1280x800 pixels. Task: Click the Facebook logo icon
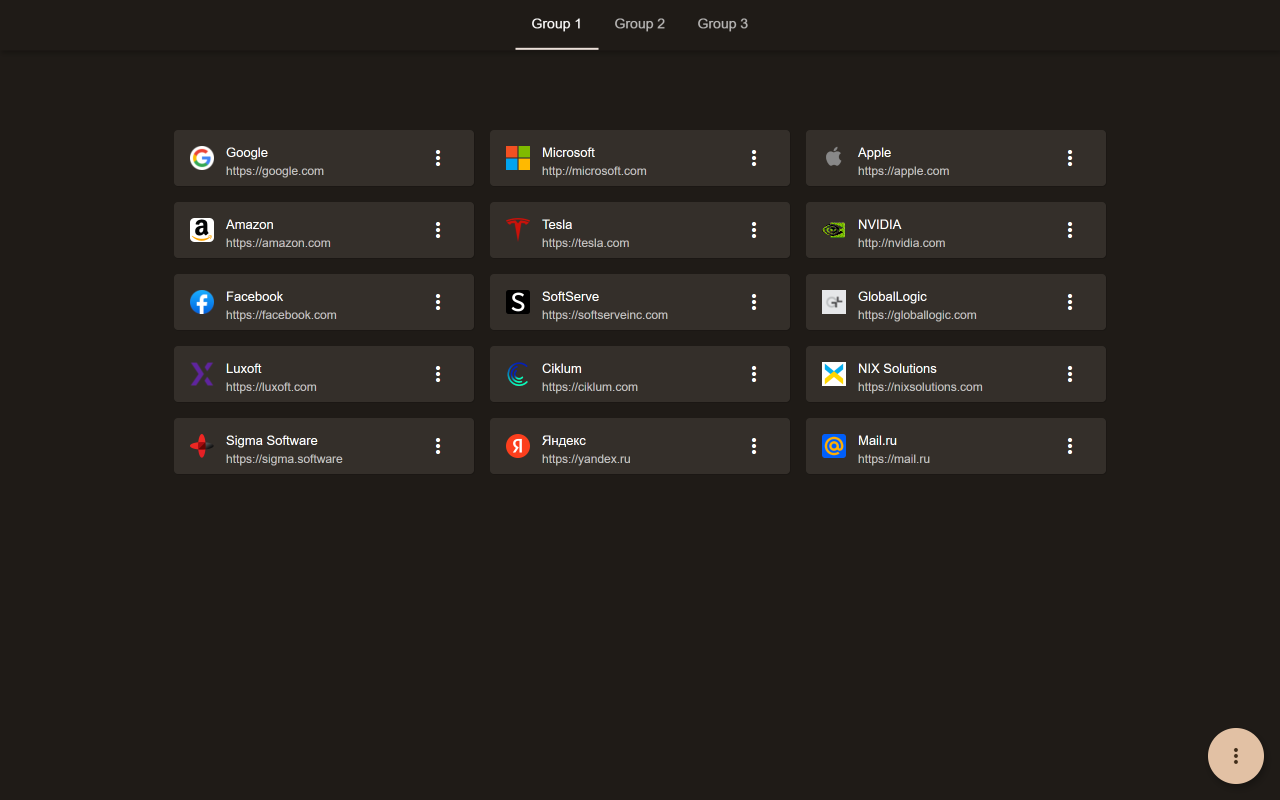(x=202, y=302)
